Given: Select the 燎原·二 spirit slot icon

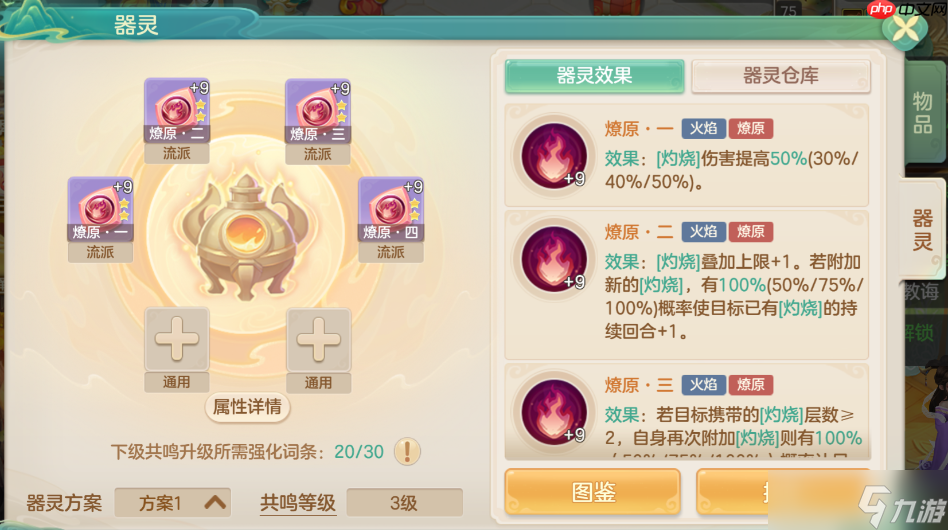Looking at the screenshot, I should [x=177, y=109].
